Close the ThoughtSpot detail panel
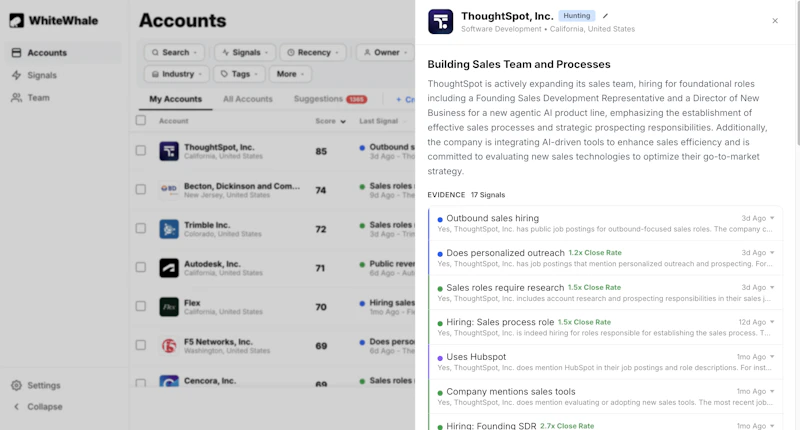Image resolution: width=800 pixels, height=430 pixels. (775, 21)
